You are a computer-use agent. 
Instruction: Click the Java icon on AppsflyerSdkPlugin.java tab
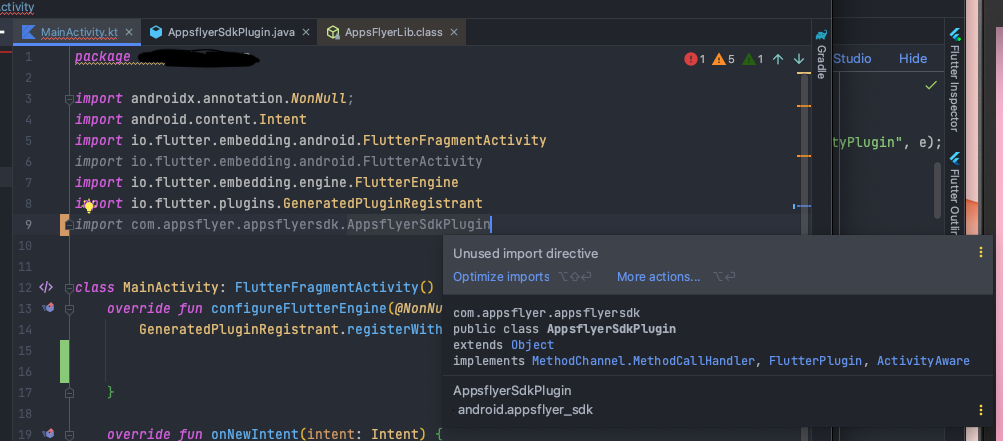tap(156, 32)
